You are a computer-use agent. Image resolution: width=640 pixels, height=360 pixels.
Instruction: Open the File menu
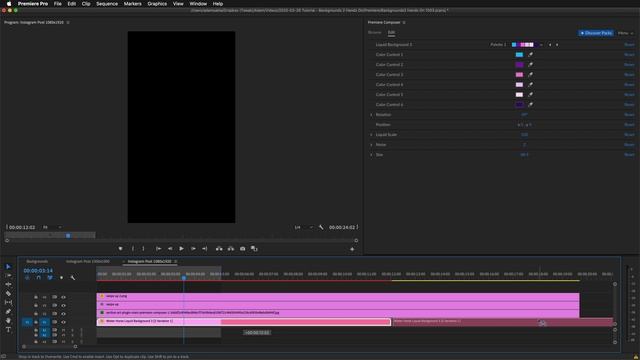(x=58, y=4)
